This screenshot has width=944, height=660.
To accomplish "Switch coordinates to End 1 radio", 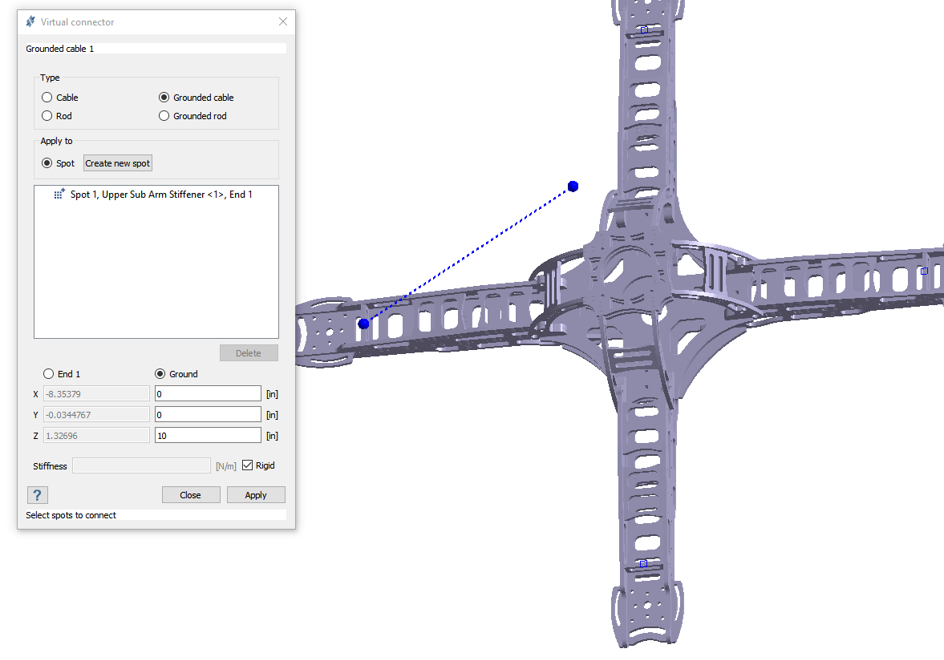I will 48,374.
